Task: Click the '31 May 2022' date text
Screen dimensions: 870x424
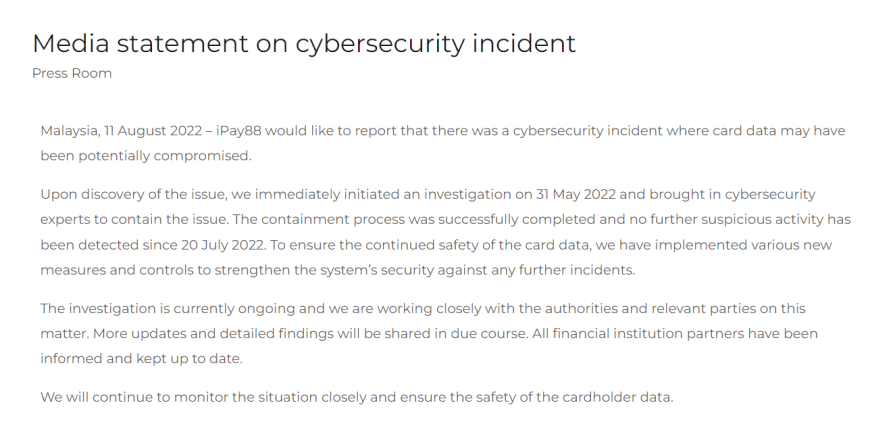Action: pos(576,194)
